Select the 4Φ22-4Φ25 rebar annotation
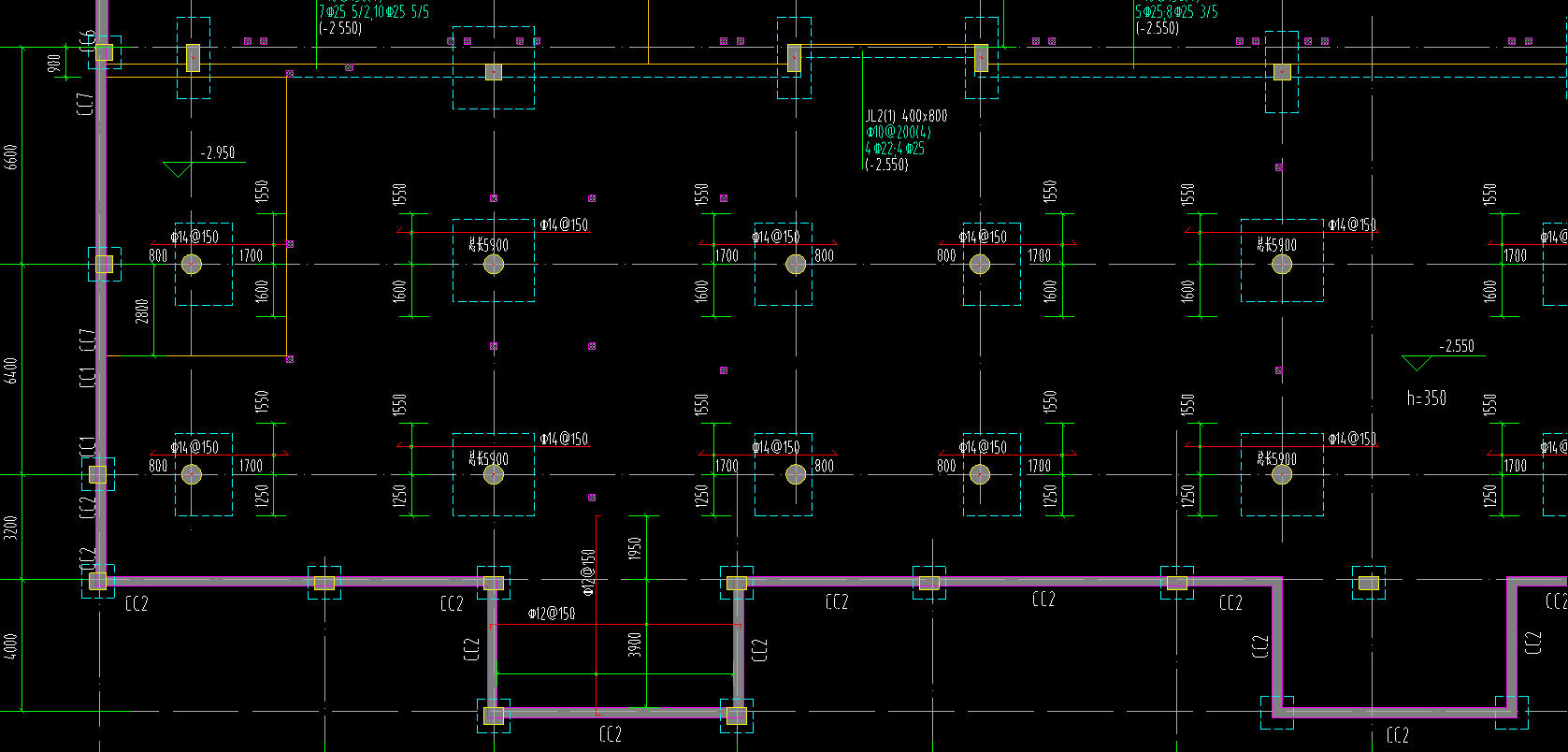Viewport: 1568px width, 752px height. pos(895,148)
